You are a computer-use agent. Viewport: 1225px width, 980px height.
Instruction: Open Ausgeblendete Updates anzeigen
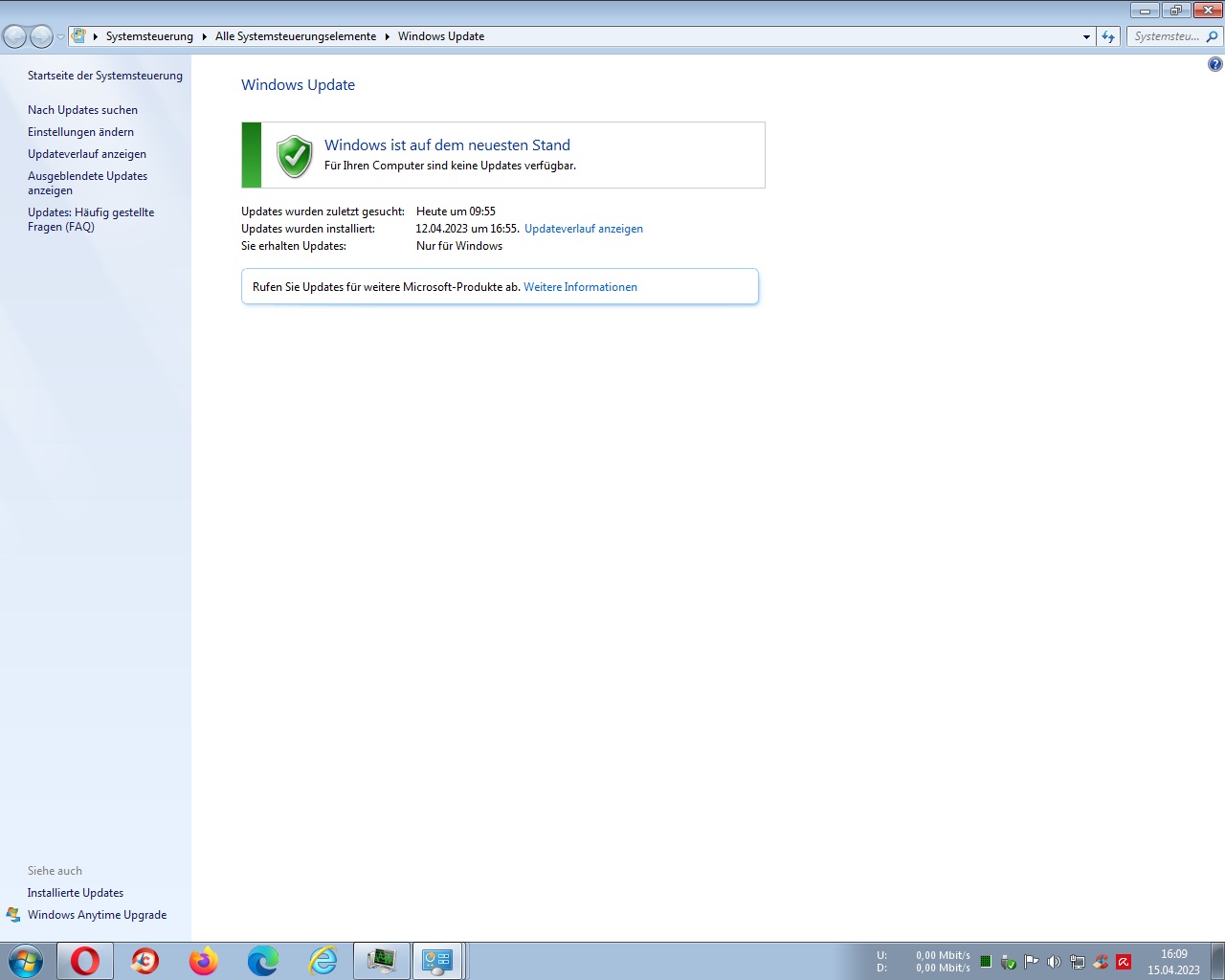[x=87, y=183]
